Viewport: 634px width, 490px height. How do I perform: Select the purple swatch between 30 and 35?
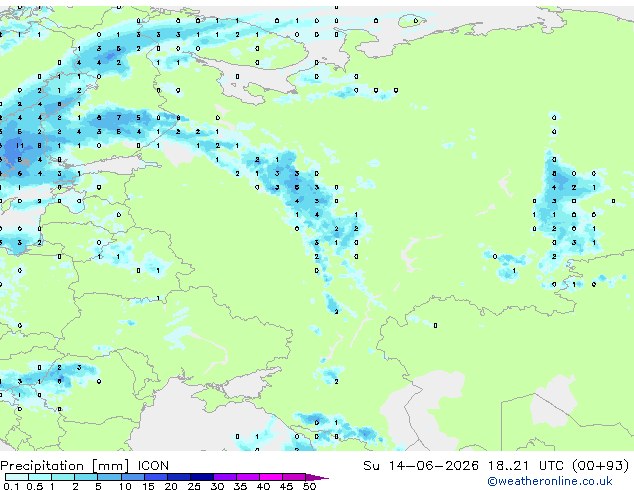point(225,477)
